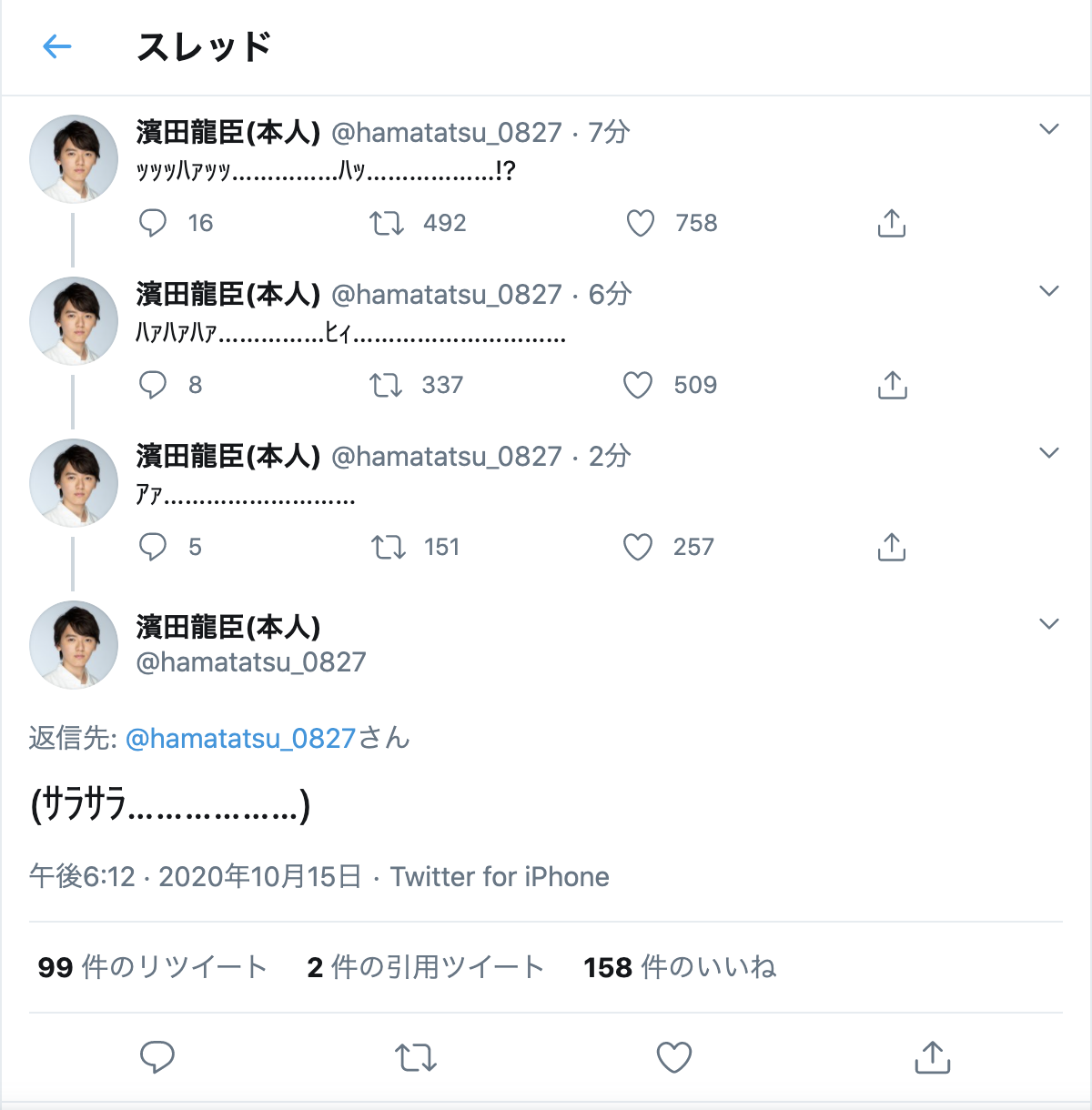The width and height of the screenshot is (1092, 1110).
Task: Retweet the tweet with 492 retweets
Action: [x=387, y=223]
